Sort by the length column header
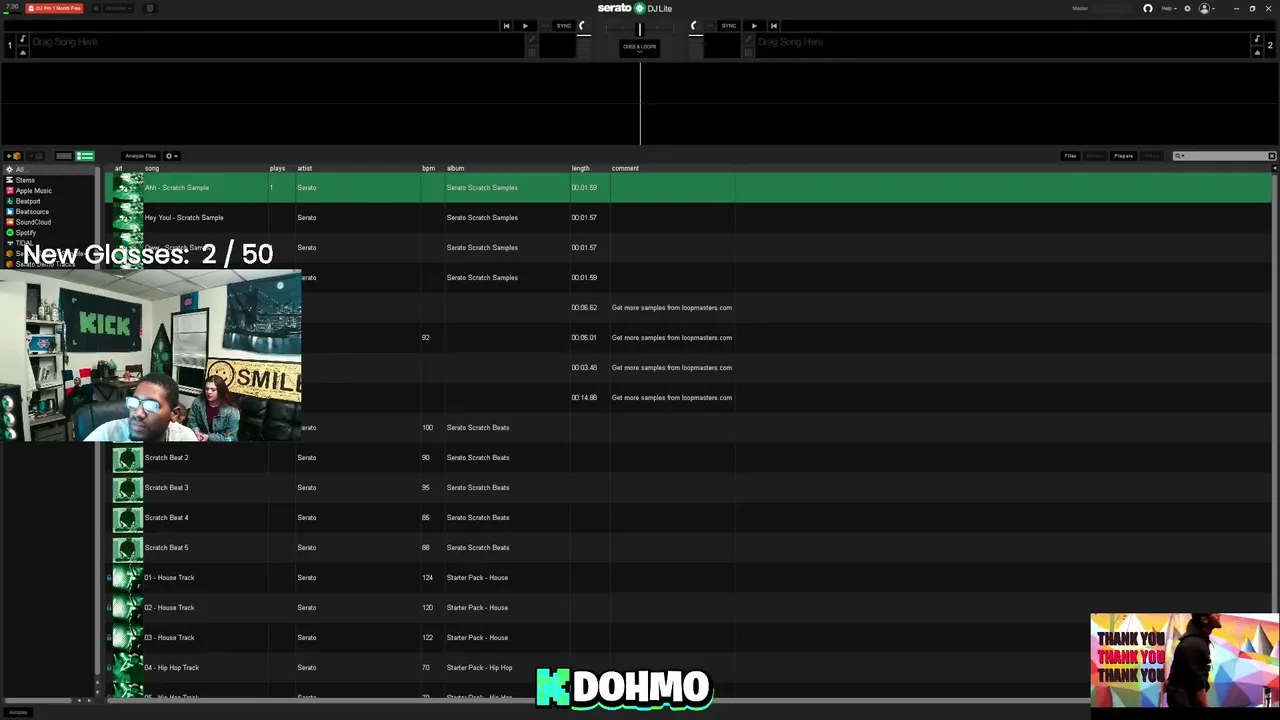This screenshot has height=720, width=1280. pyautogui.click(x=580, y=168)
